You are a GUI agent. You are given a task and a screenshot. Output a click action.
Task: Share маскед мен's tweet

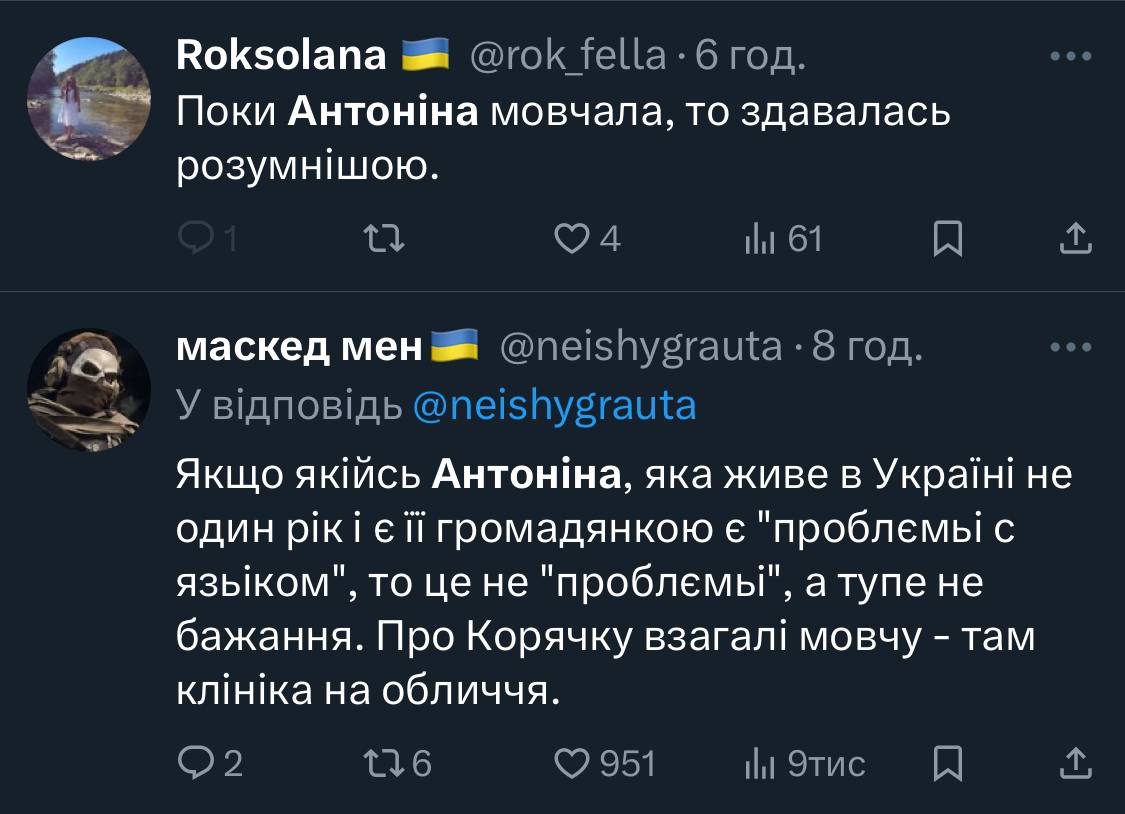click(x=1075, y=764)
